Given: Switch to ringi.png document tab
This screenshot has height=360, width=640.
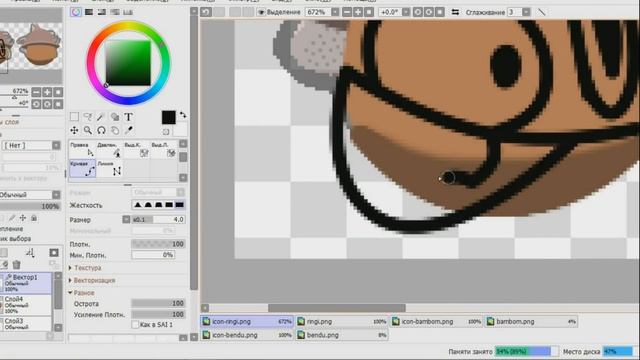Looking at the screenshot, I should (x=342, y=322).
